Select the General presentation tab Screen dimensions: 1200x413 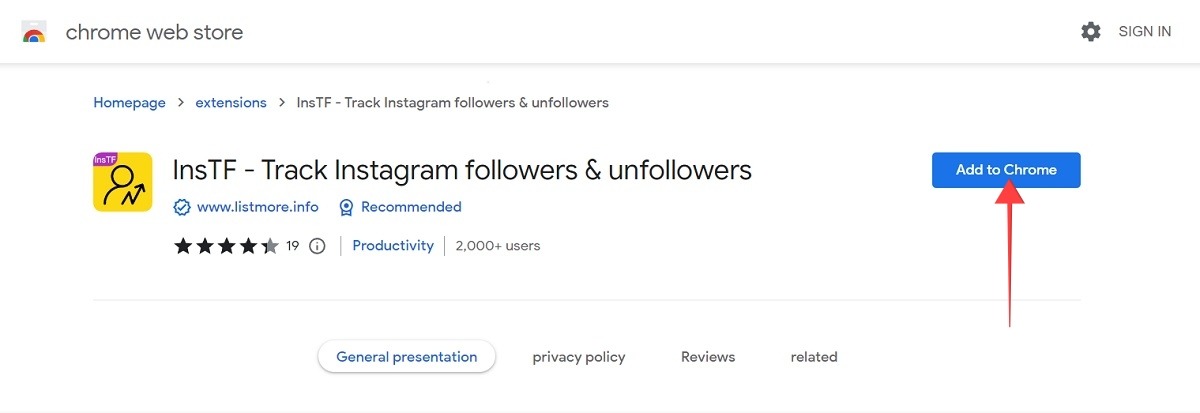pyautogui.click(x=406, y=357)
